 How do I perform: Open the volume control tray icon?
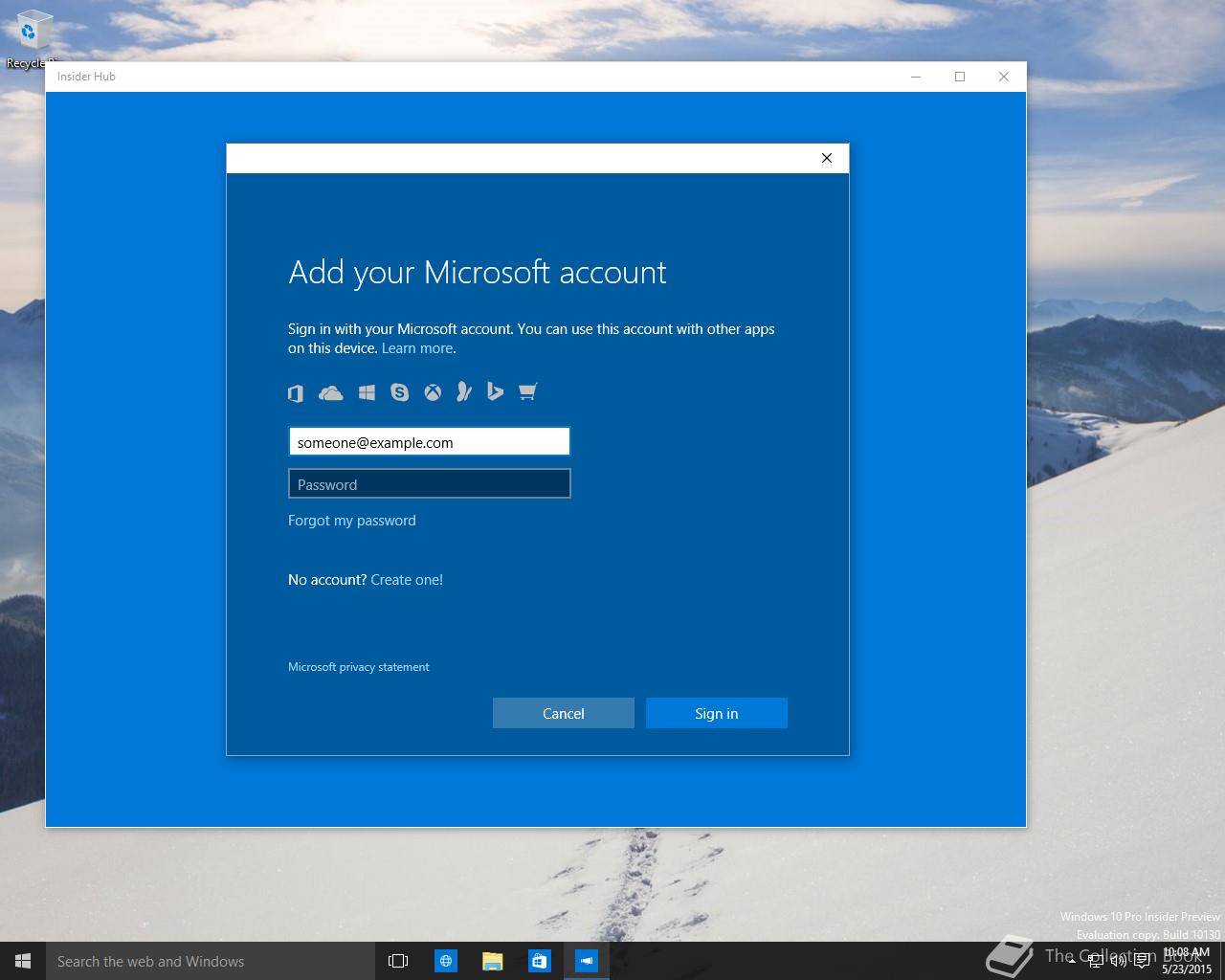[x=1118, y=962]
